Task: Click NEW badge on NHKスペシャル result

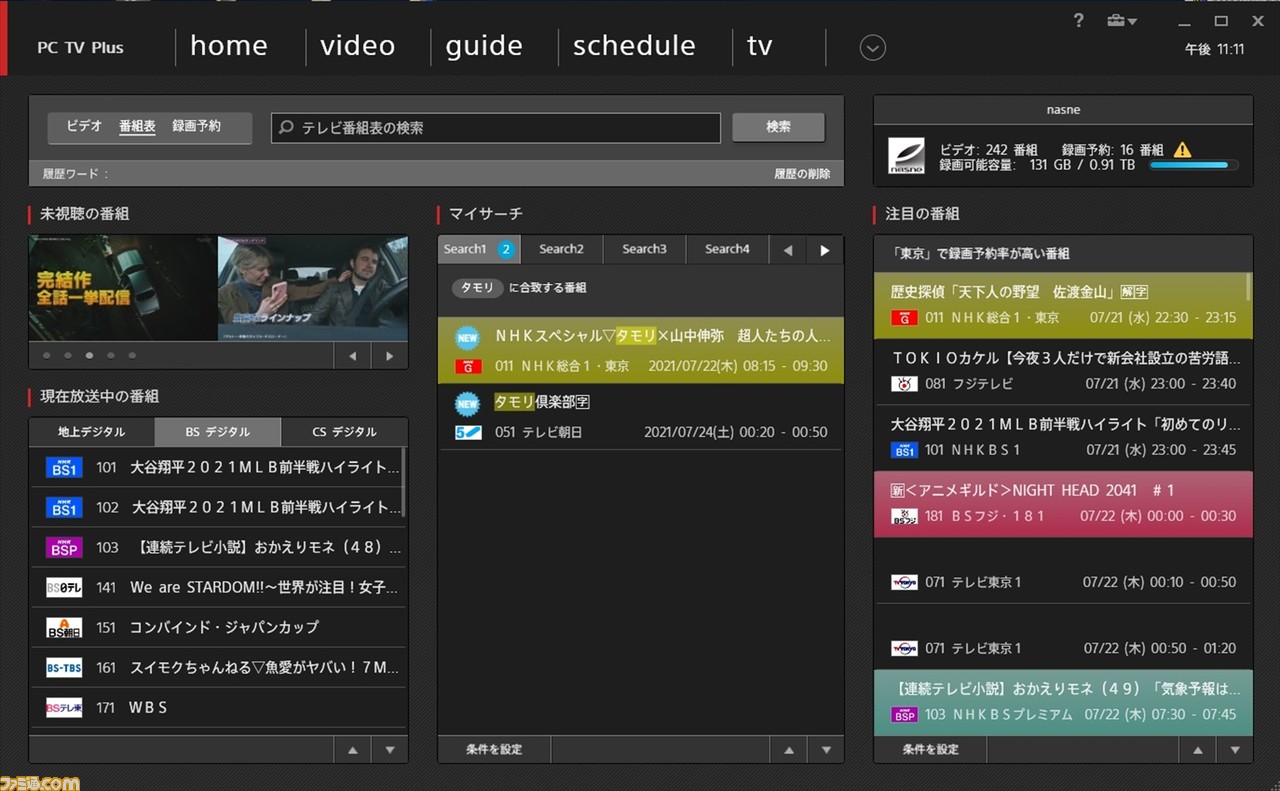Action: 467,337
